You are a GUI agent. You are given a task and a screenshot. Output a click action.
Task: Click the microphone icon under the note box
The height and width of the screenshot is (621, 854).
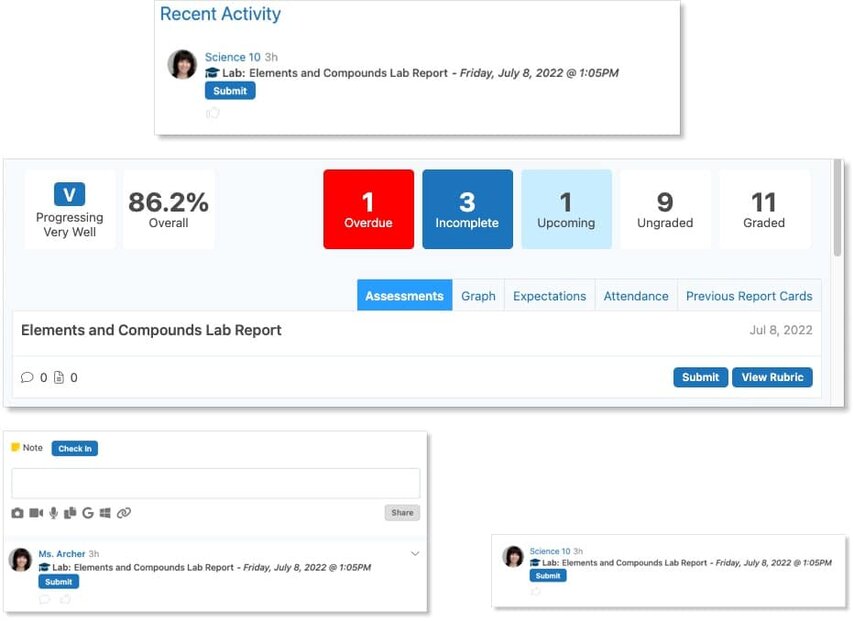point(54,513)
